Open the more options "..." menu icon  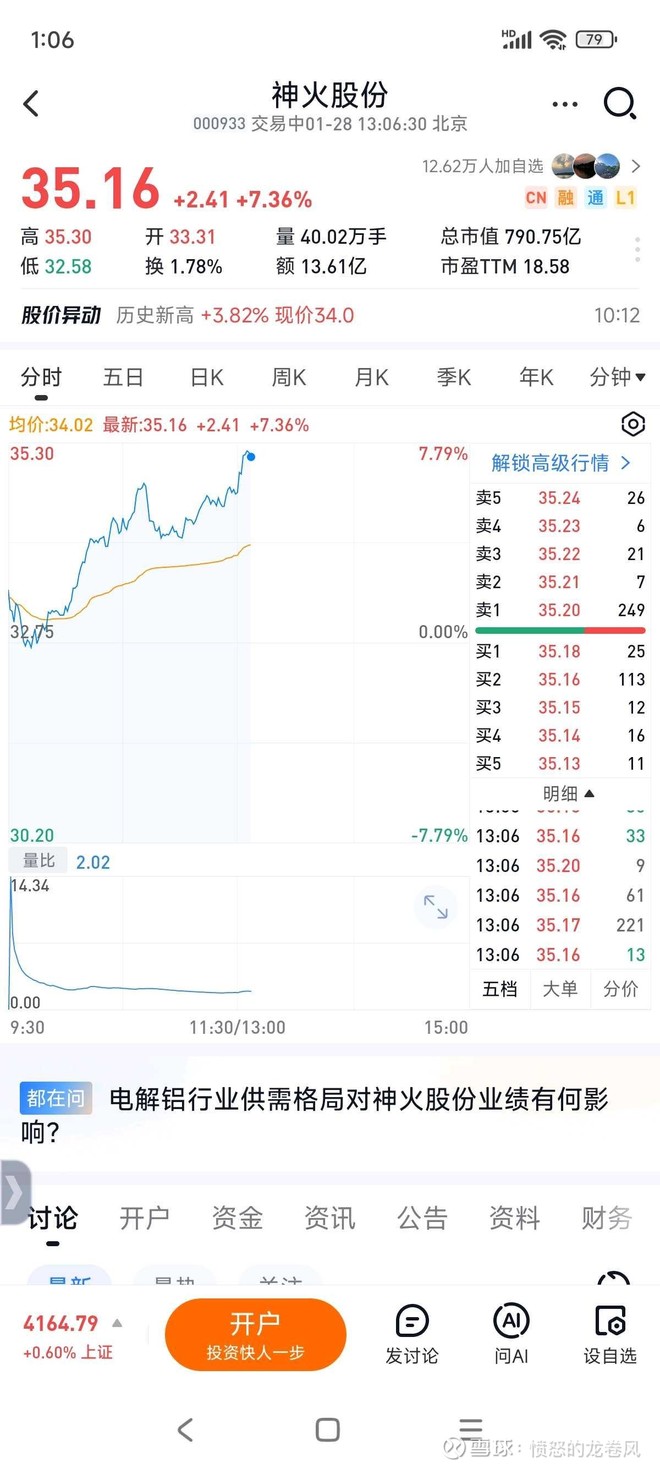564,103
